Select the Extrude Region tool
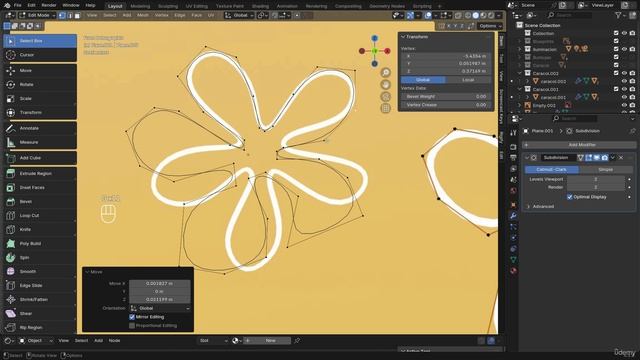The width and height of the screenshot is (640, 360). click(40, 173)
